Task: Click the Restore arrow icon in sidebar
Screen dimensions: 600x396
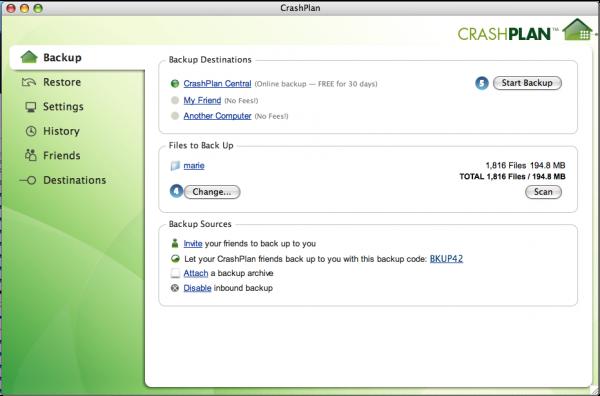Action: [29, 82]
